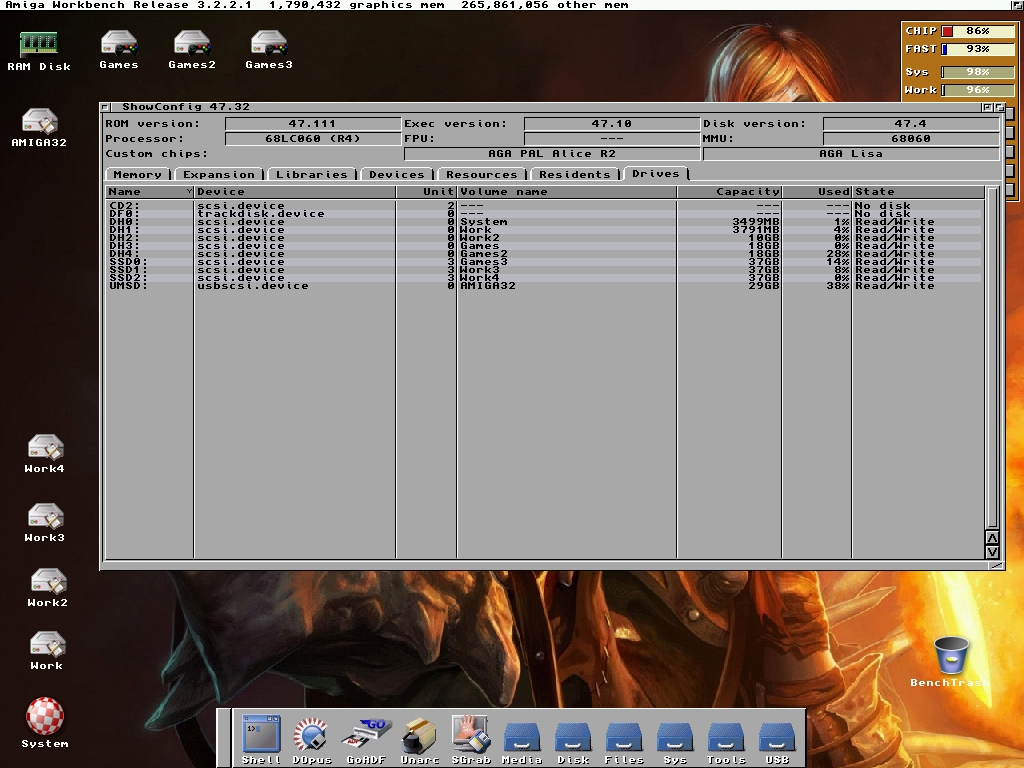Click the Used column header

point(817,191)
